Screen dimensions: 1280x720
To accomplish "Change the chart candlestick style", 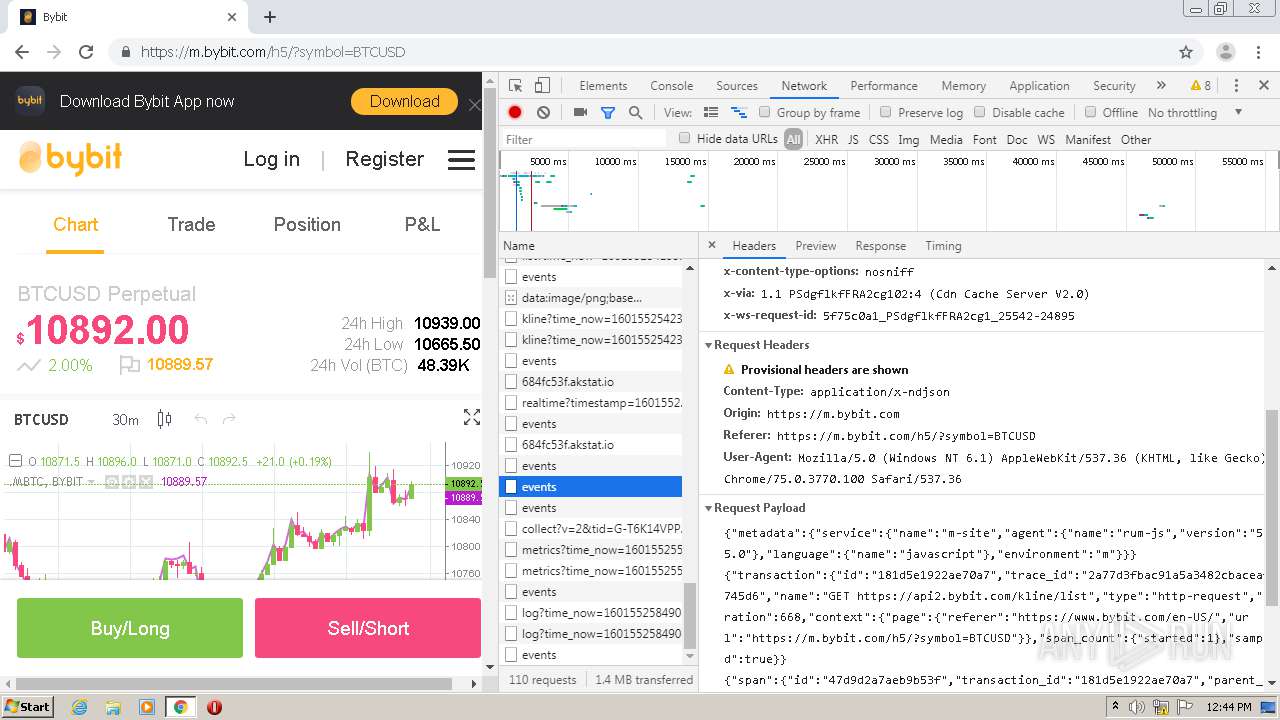I will point(165,419).
